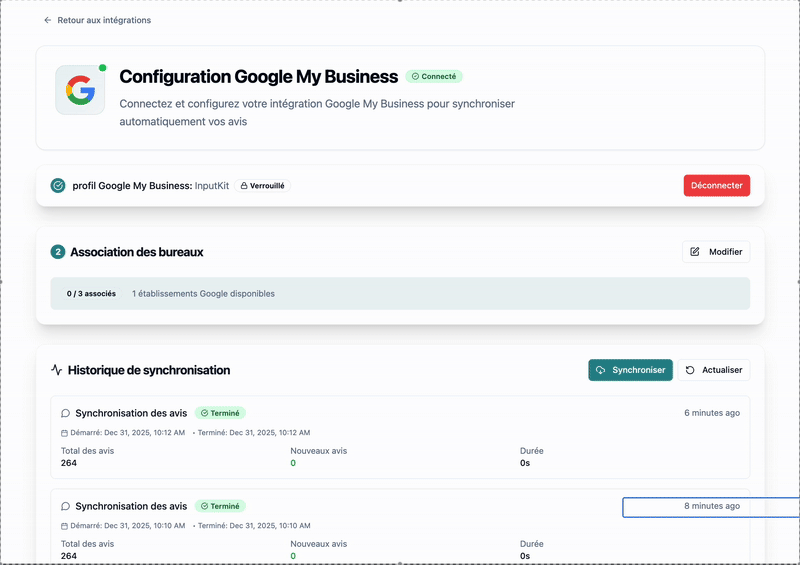This screenshot has width=800, height=565.
Task: Click the Modifier button
Action: pyautogui.click(x=716, y=252)
